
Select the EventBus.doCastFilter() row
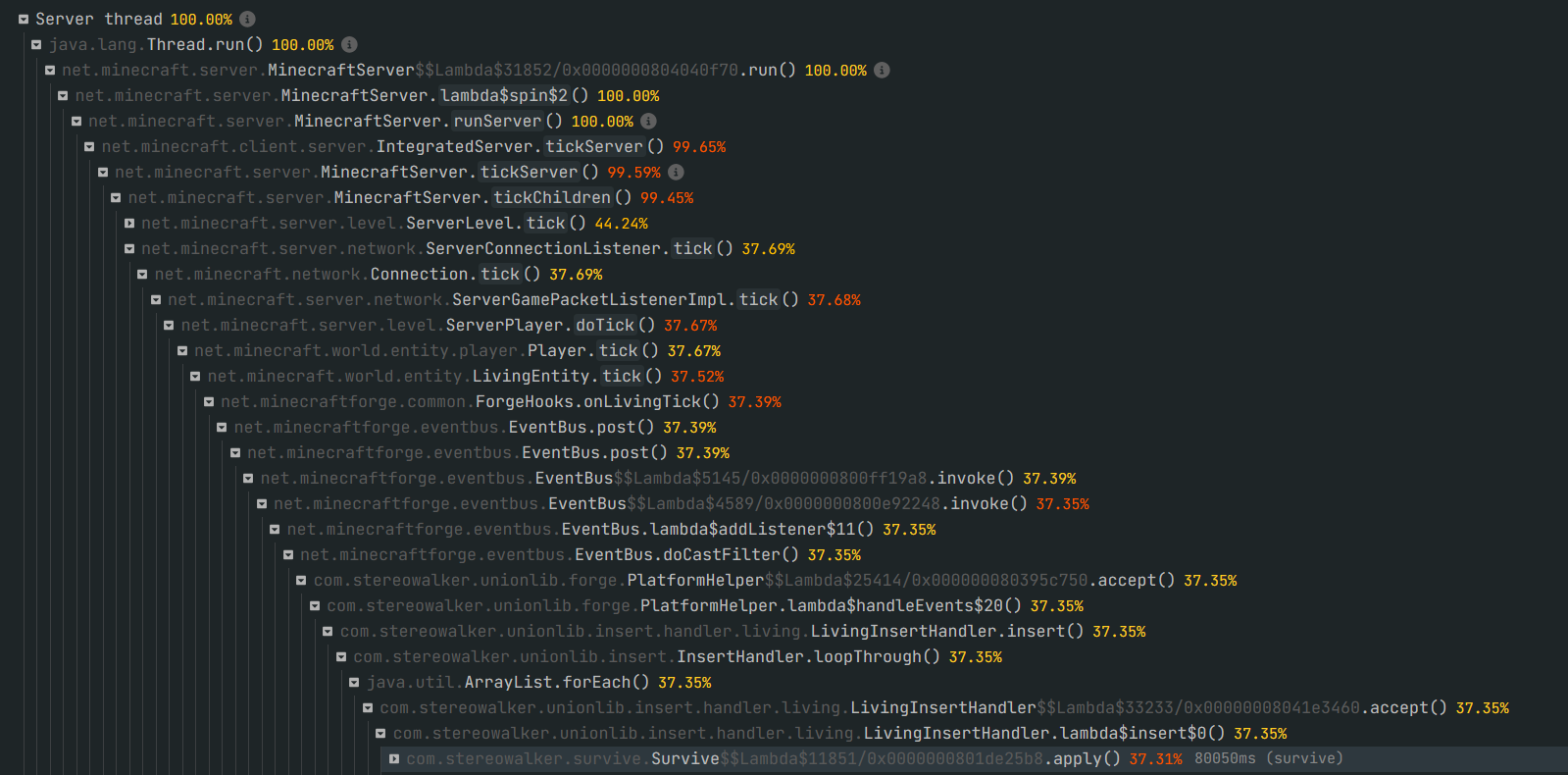click(x=581, y=555)
